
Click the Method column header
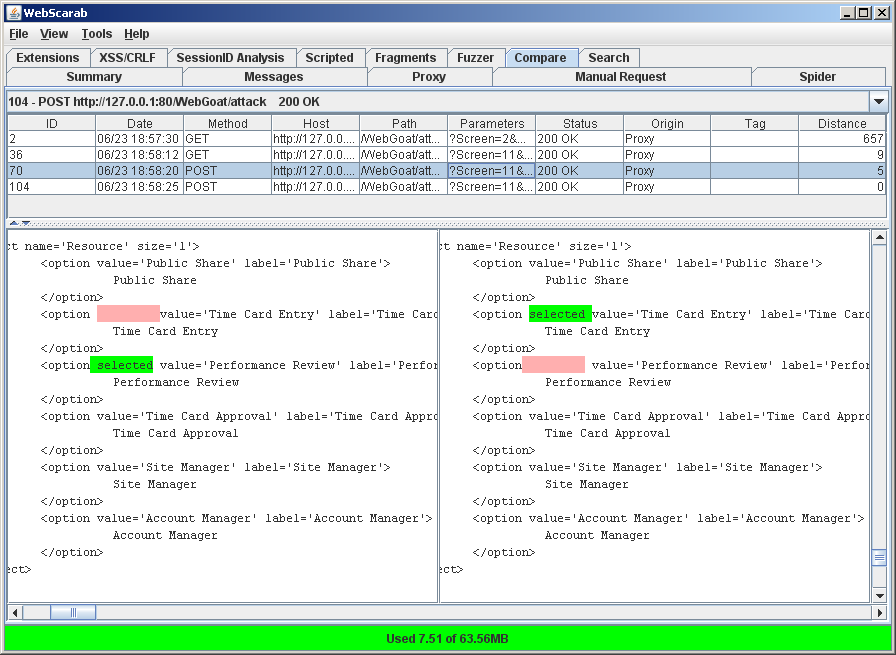coord(227,124)
